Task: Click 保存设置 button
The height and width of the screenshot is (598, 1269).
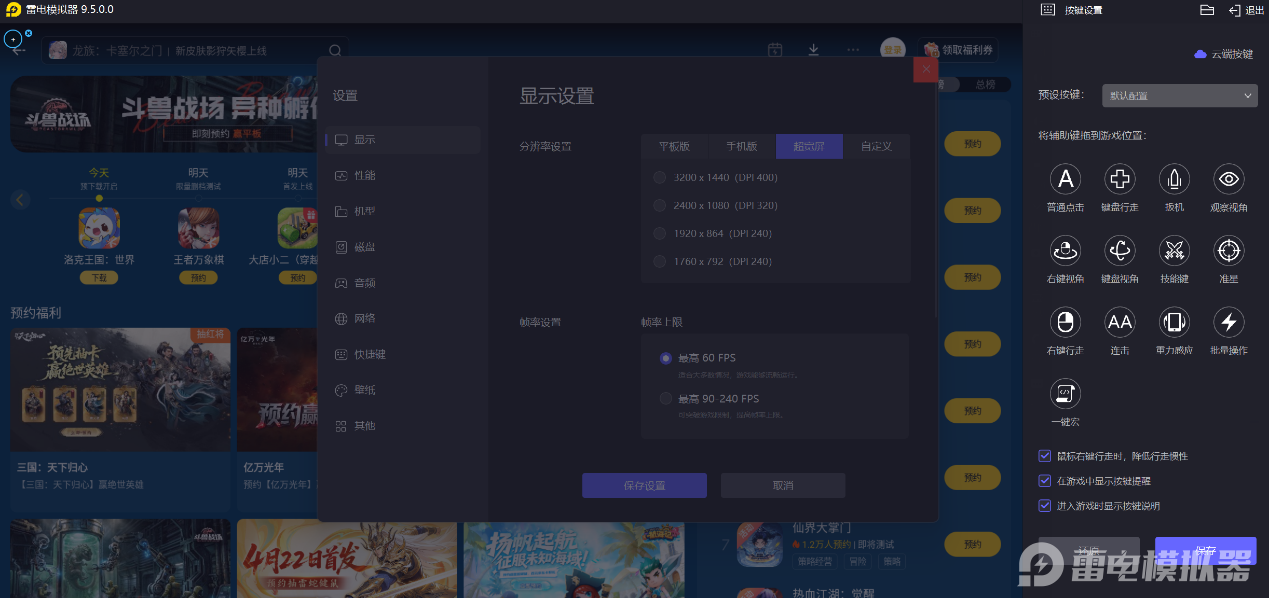Action: click(x=644, y=485)
